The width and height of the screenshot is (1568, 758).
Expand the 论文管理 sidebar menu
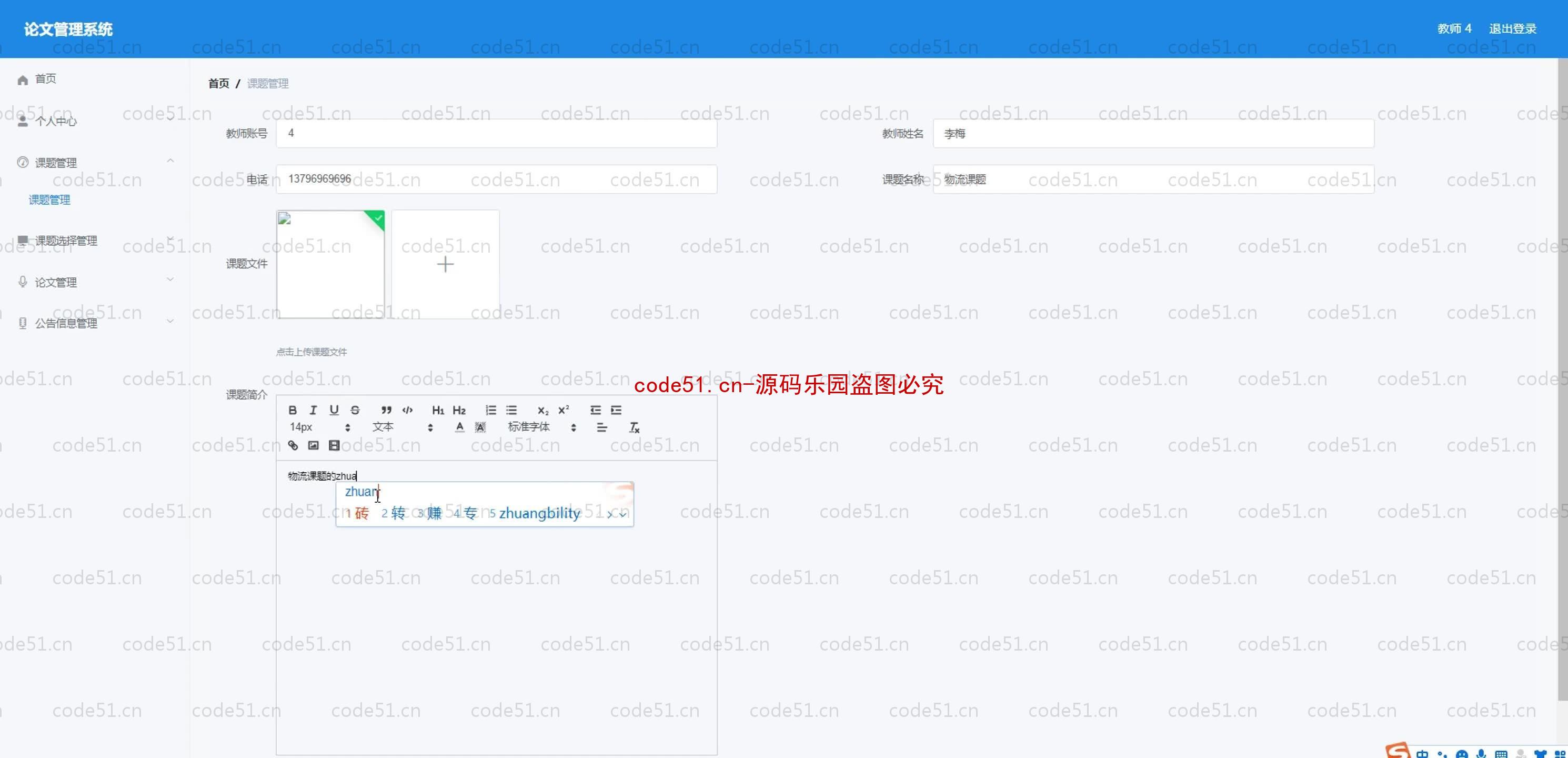(x=95, y=282)
